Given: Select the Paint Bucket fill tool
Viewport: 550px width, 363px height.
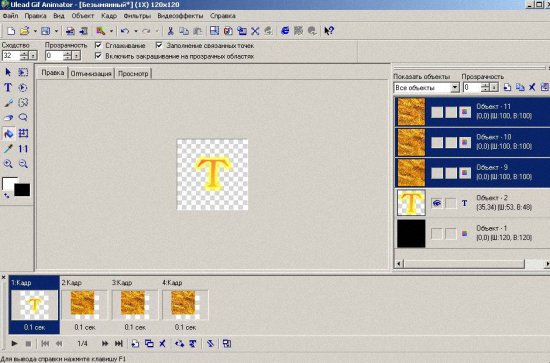Looking at the screenshot, I should pyautogui.click(x=8, y=133).
